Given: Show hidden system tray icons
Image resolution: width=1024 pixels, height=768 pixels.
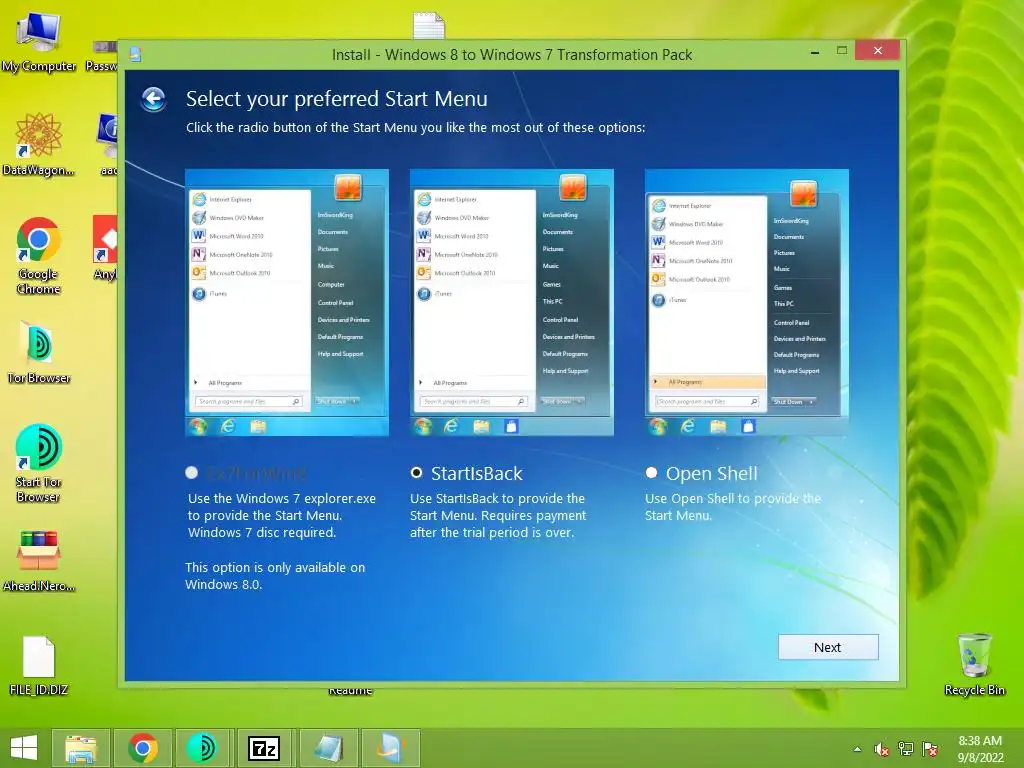Looking at the screenshot, I should pos(857,749).
